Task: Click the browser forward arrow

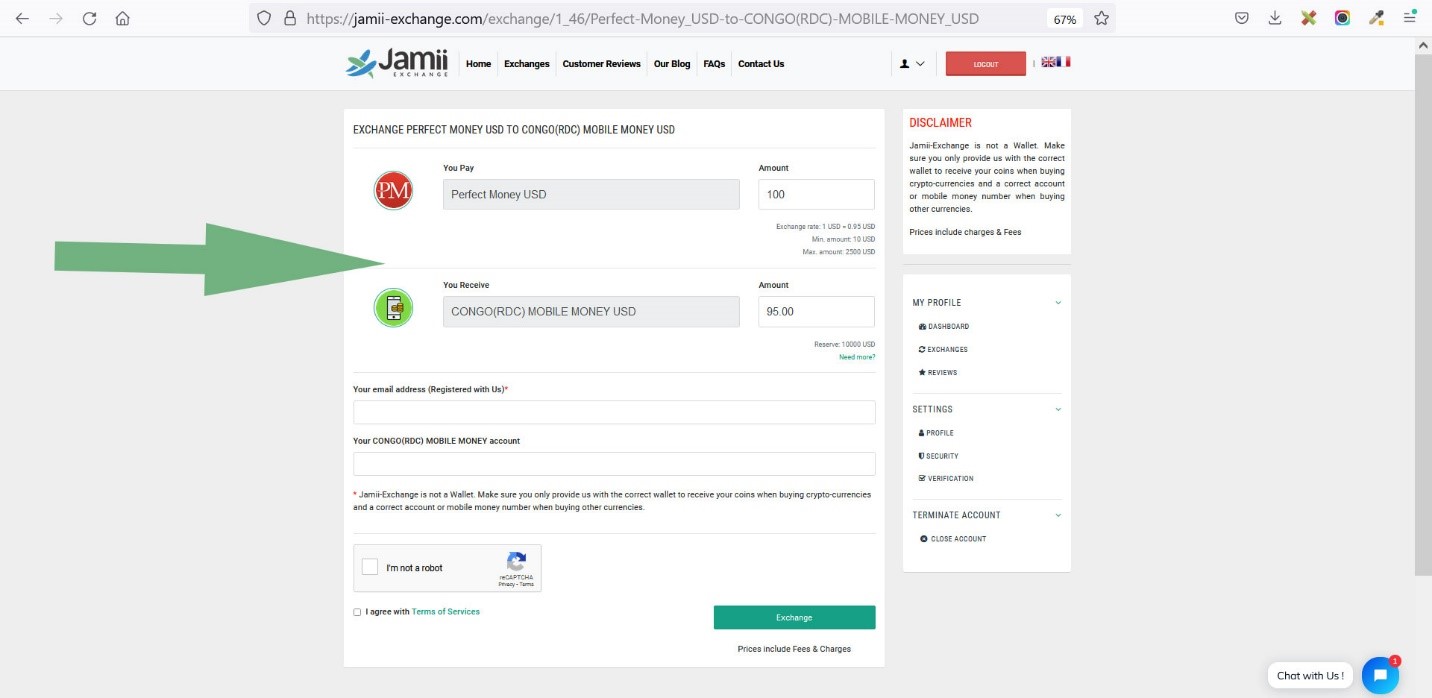Action: 56,18
